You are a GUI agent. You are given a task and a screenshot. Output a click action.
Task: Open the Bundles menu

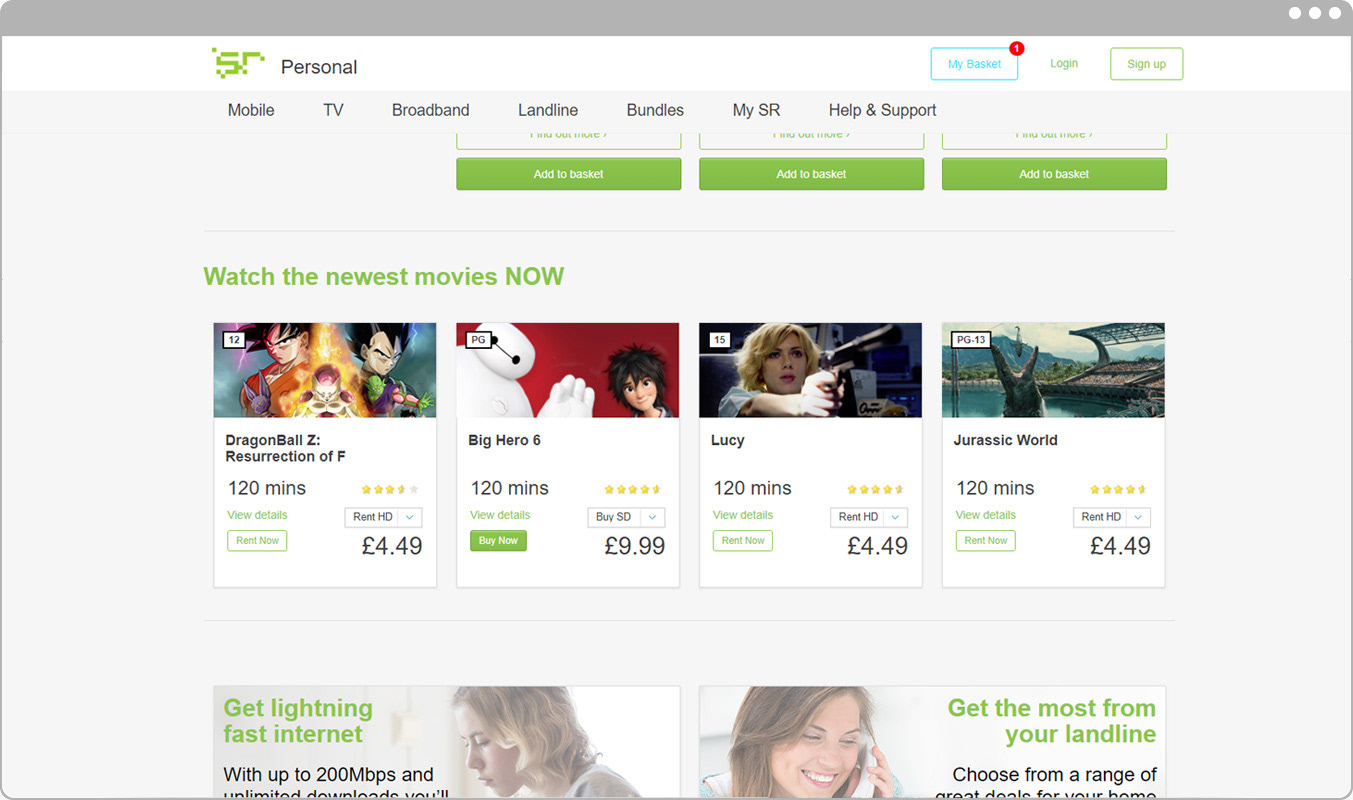[x=655, y=110]
